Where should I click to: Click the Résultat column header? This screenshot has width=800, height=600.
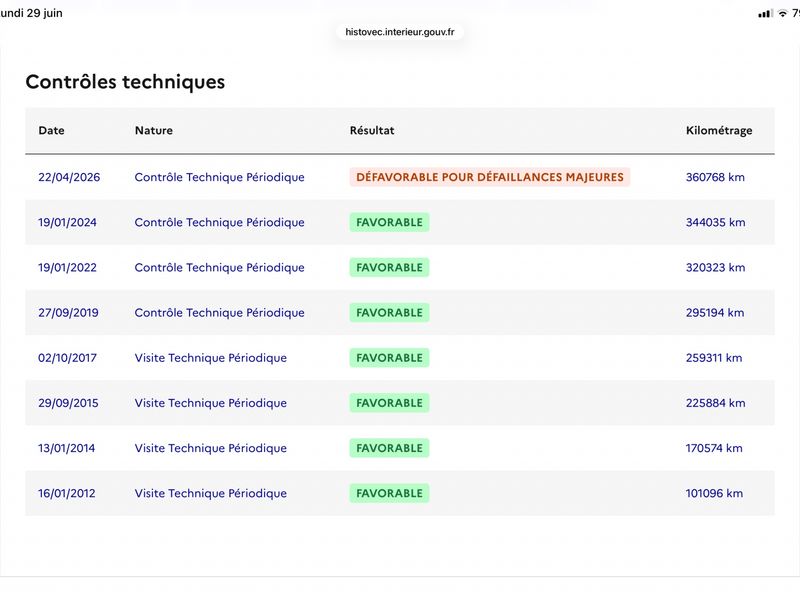(372, 131)
